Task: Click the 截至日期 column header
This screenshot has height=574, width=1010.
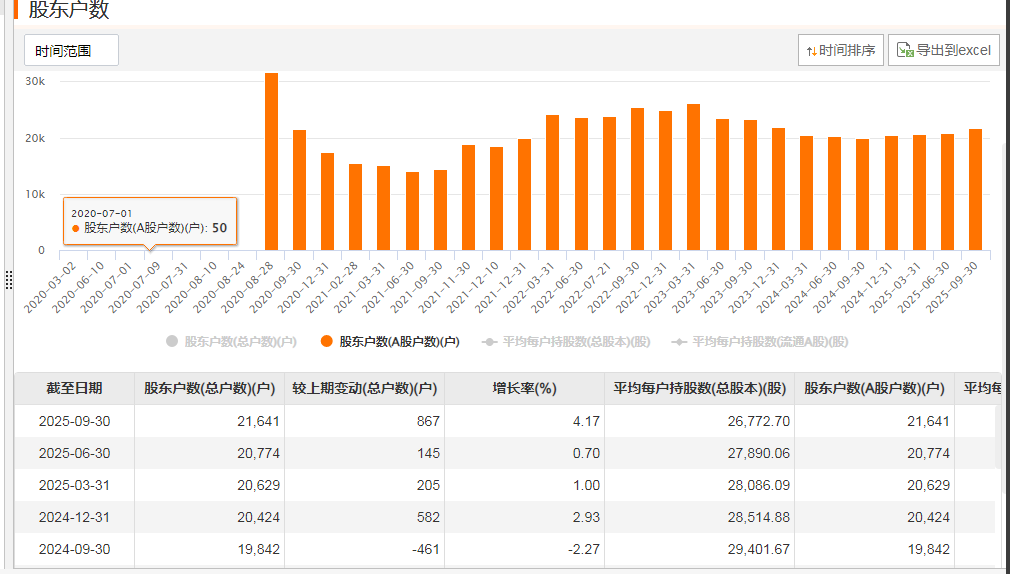Action: (74, 388)
